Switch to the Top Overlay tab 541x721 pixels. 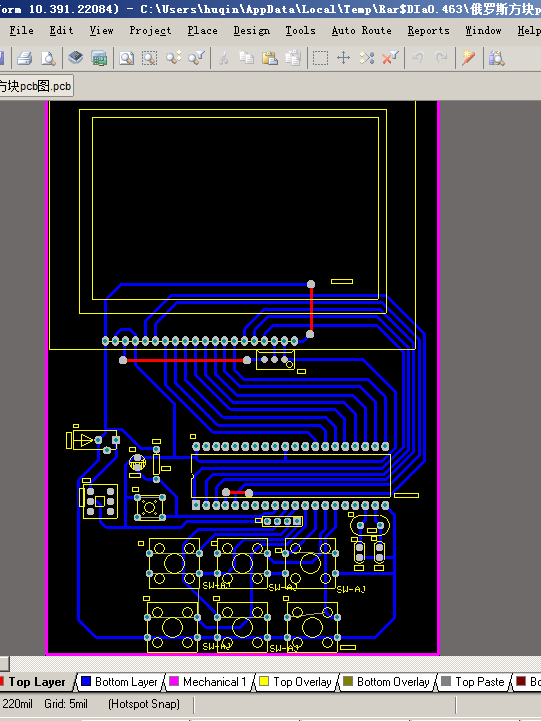tap(296, 681)
